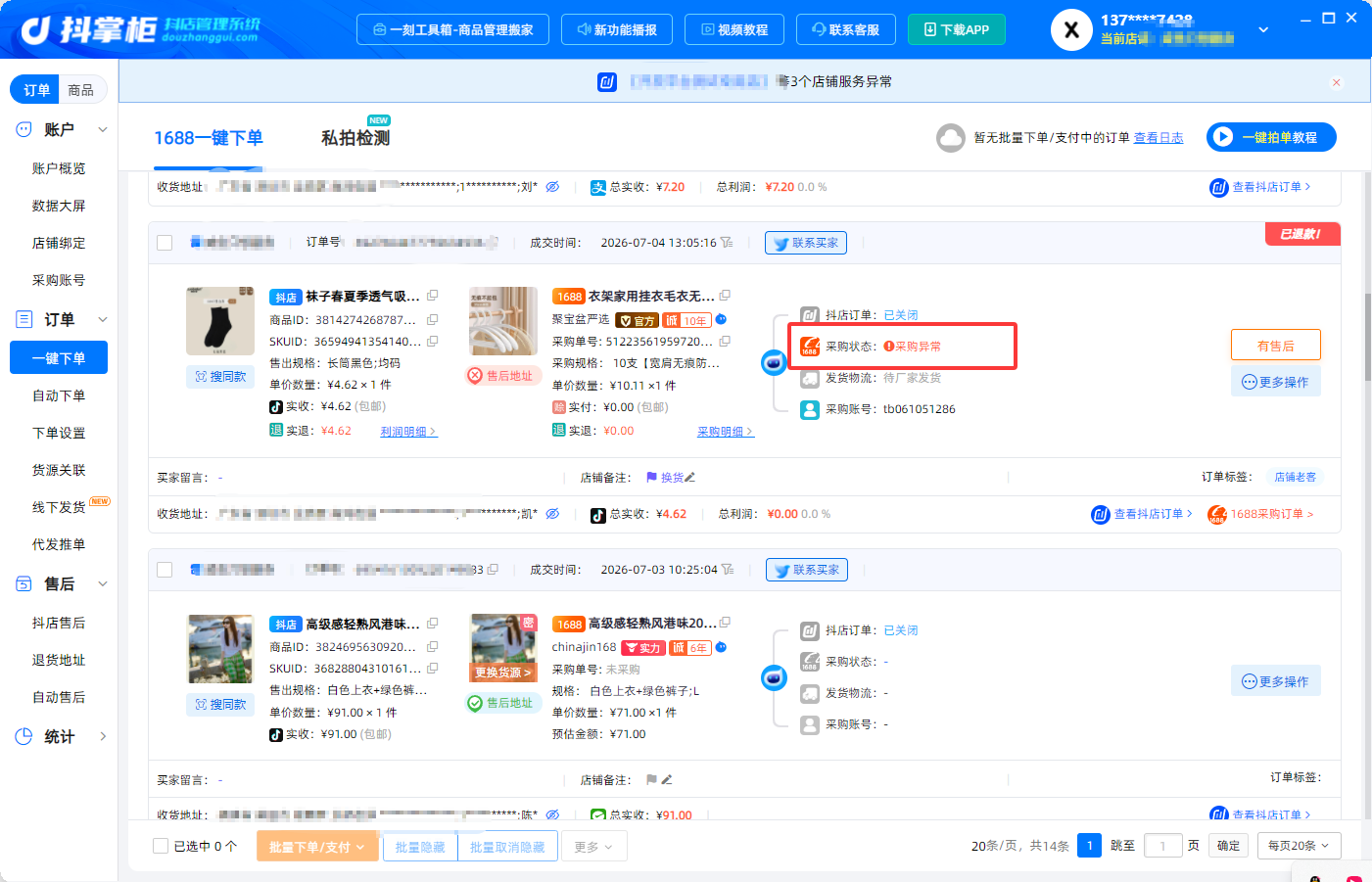Open the 每页20条 page size dropdown

tap(1299, 846)
